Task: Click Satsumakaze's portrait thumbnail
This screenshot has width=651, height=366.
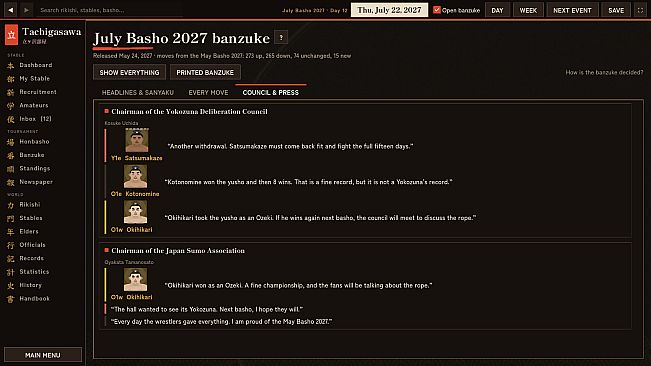Action: [x=137, y=140]
